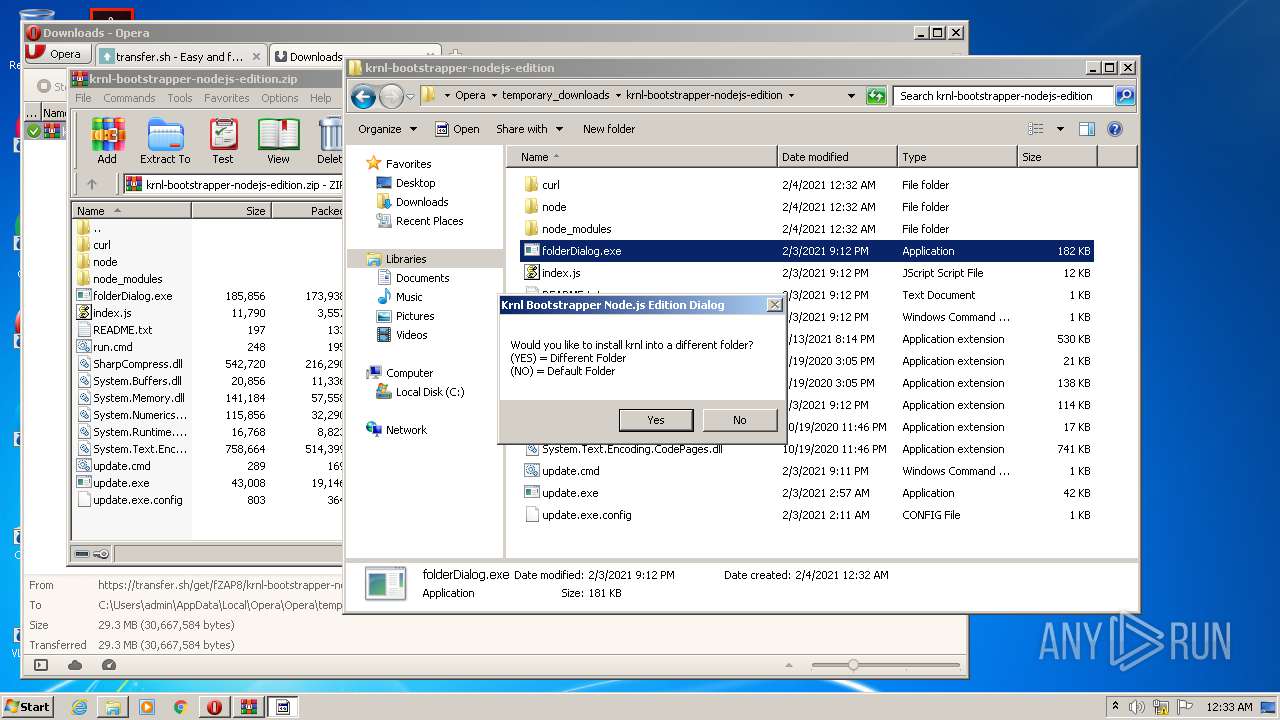1280x720 pixels.
Task: Switch to Opera taskbar icon
Action: click(x=215, y=707)
